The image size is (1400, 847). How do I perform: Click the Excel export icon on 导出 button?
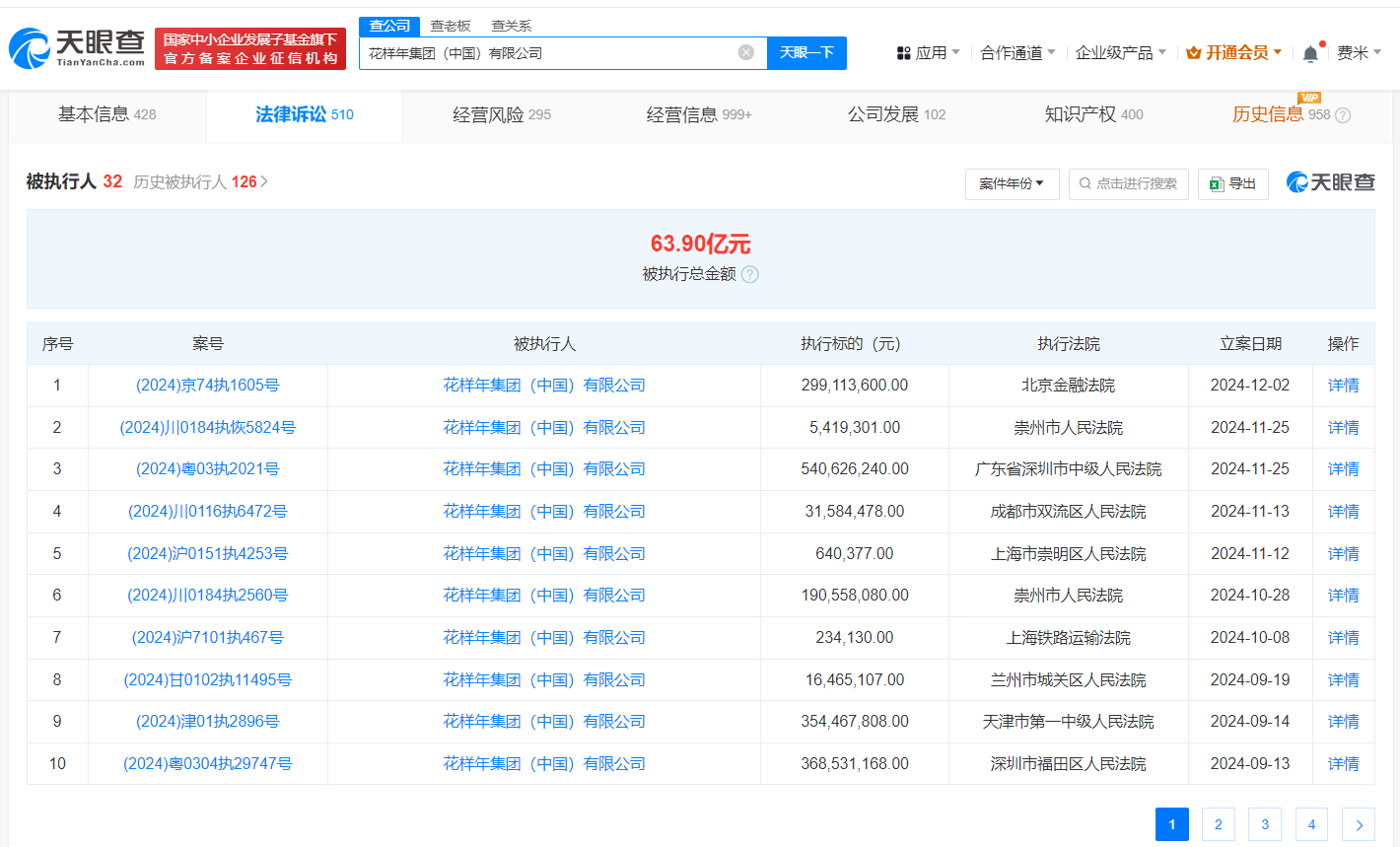coord(1220,183)
